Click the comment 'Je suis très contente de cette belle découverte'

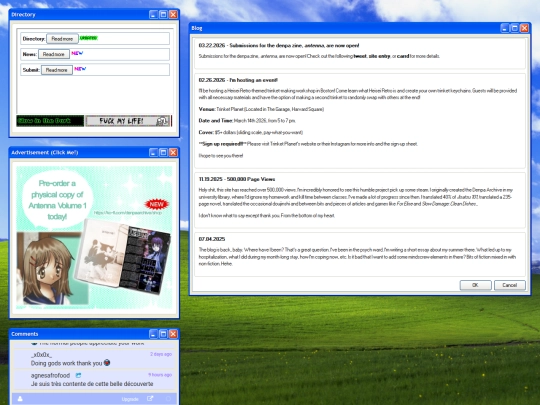[92, 384]
